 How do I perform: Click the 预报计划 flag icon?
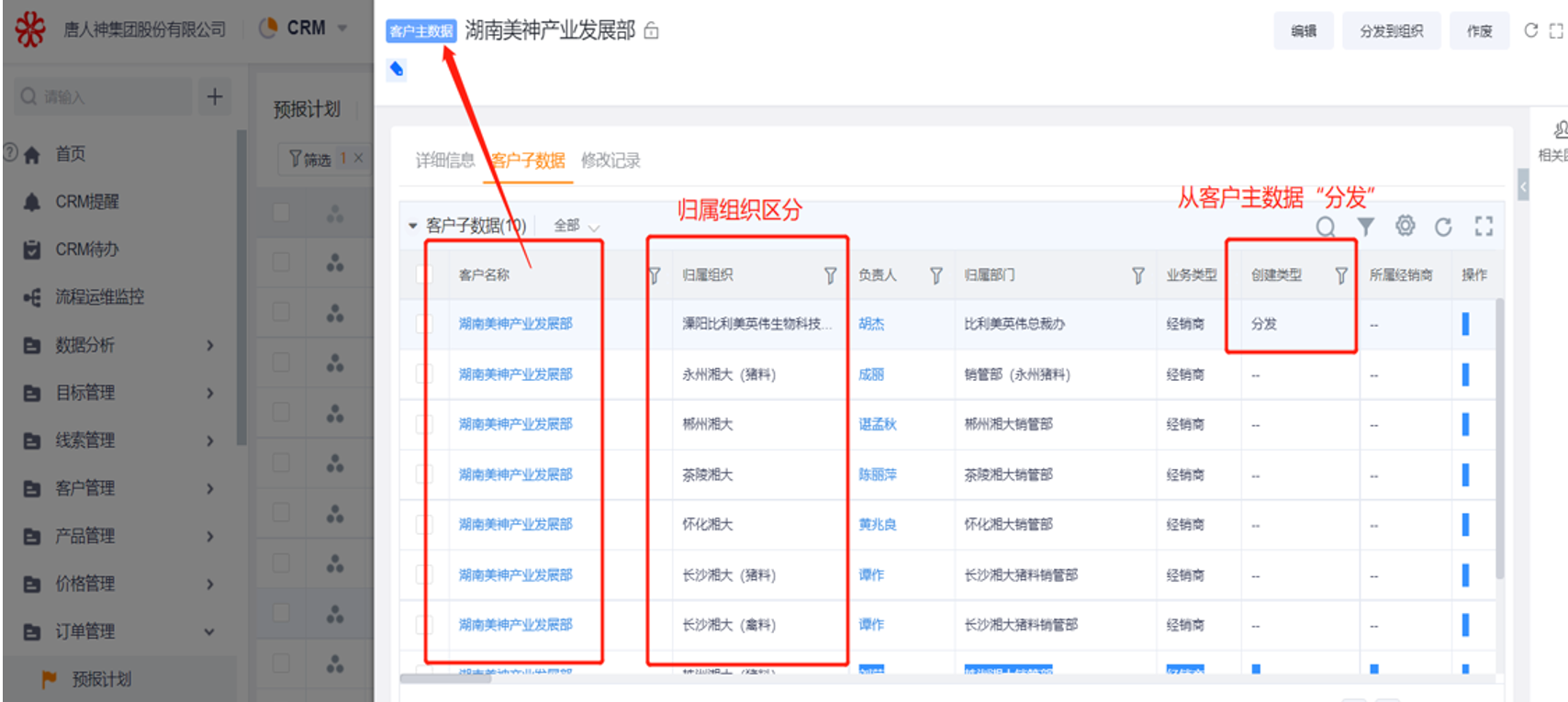coord(49,679)
